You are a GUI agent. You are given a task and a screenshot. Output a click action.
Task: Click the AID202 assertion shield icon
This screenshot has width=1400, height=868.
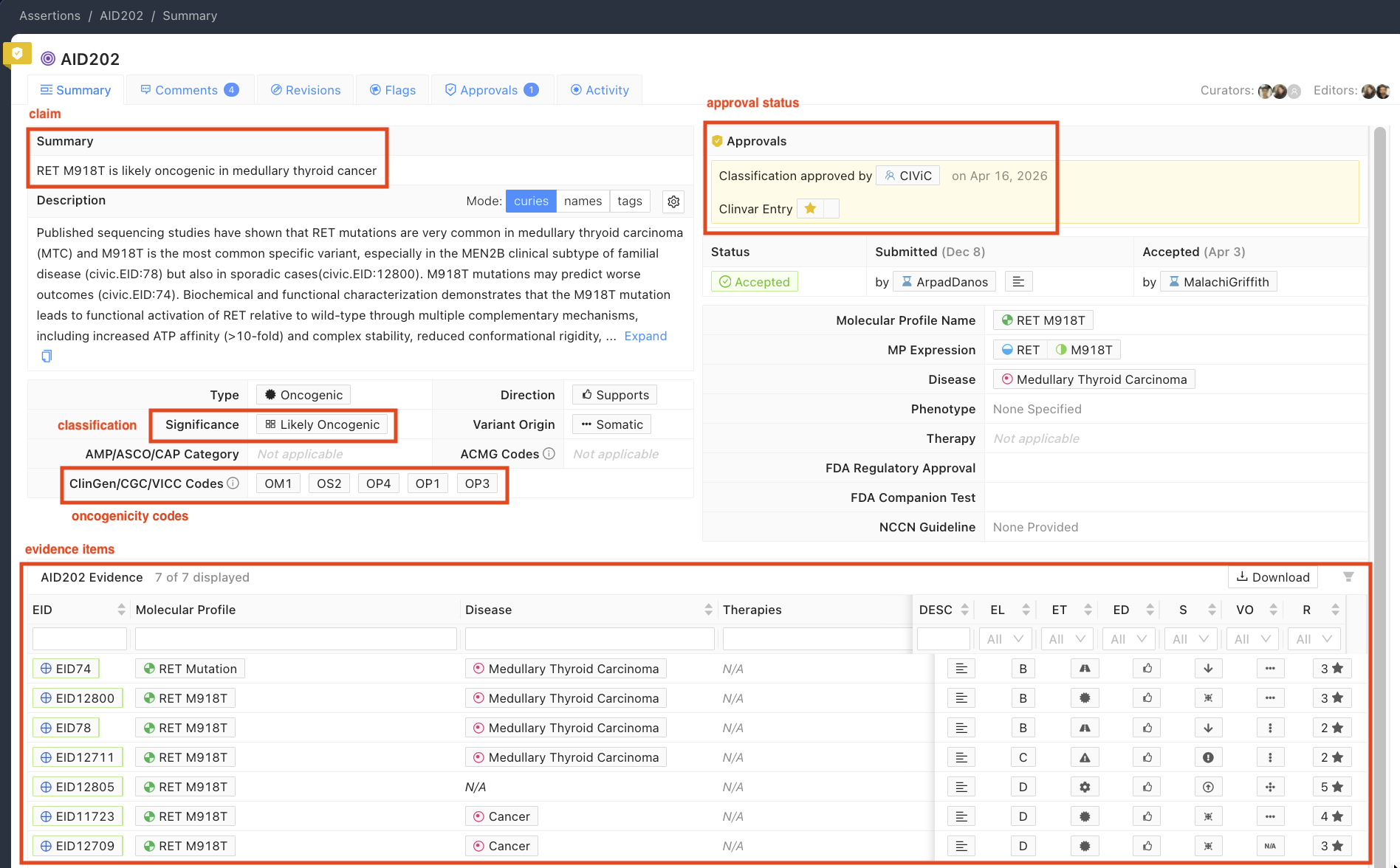[17, 54]
